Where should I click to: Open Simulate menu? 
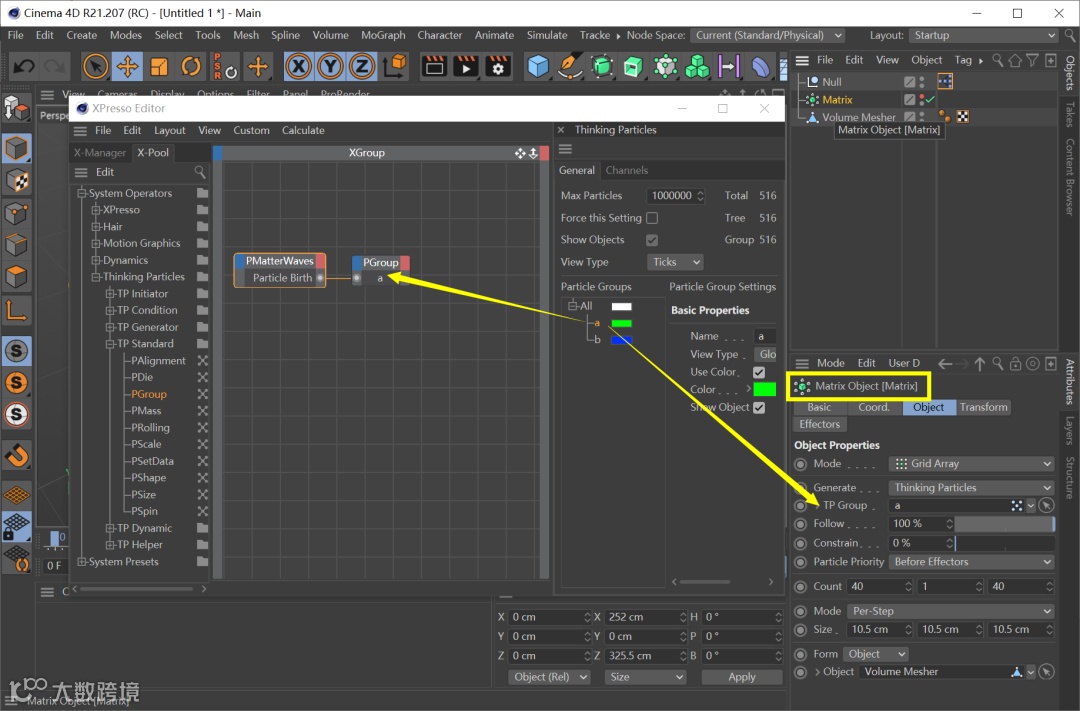(547, 35)
